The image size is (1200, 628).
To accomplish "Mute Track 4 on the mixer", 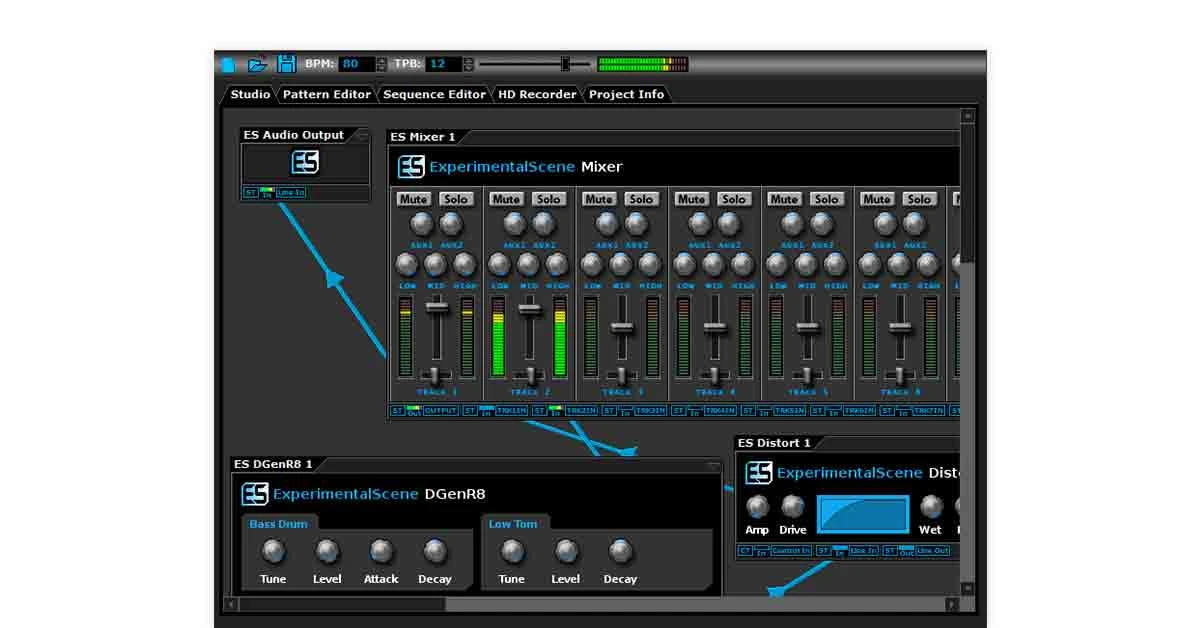I will [x=691, y=198].
